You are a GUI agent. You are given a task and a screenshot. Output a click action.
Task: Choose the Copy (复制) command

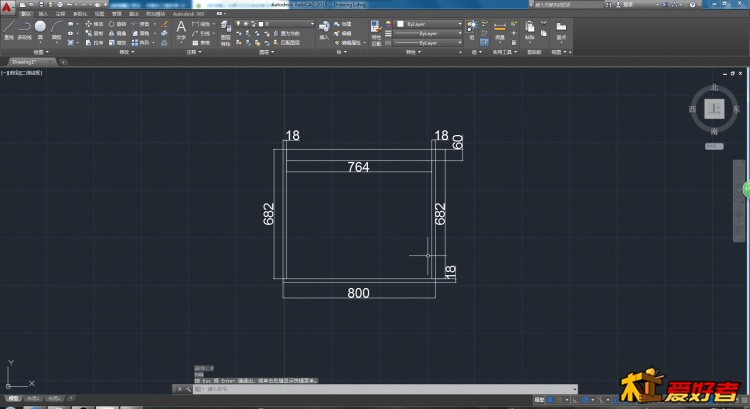tap(94, 33)
